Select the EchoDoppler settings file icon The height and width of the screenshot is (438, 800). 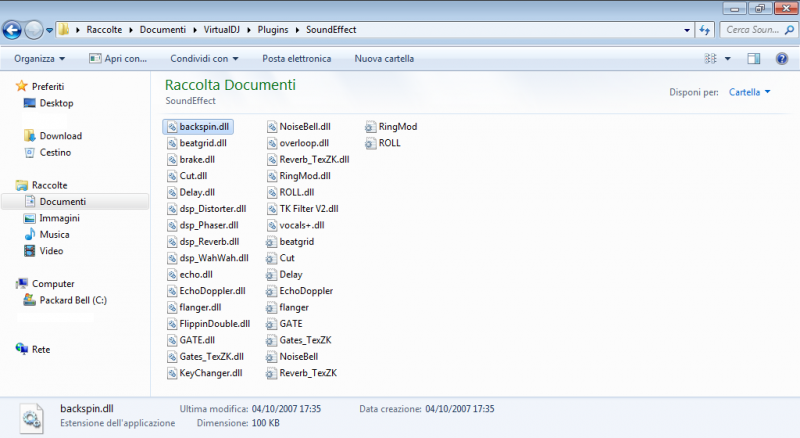(x=271, y=291)
